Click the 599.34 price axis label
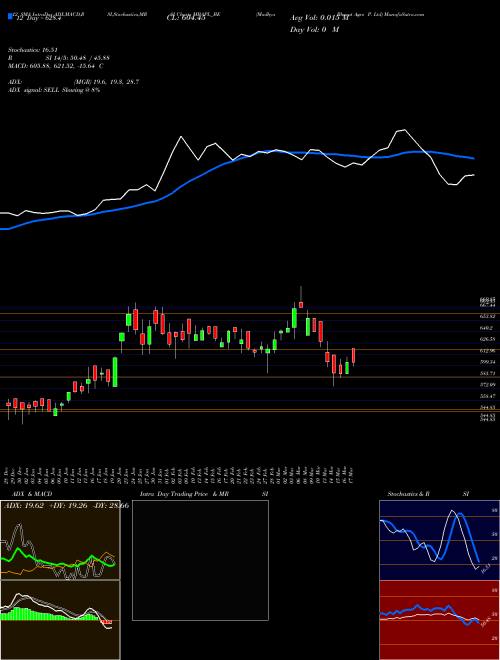The width and height of the screenshot is (500, 660). click(487, 362)
